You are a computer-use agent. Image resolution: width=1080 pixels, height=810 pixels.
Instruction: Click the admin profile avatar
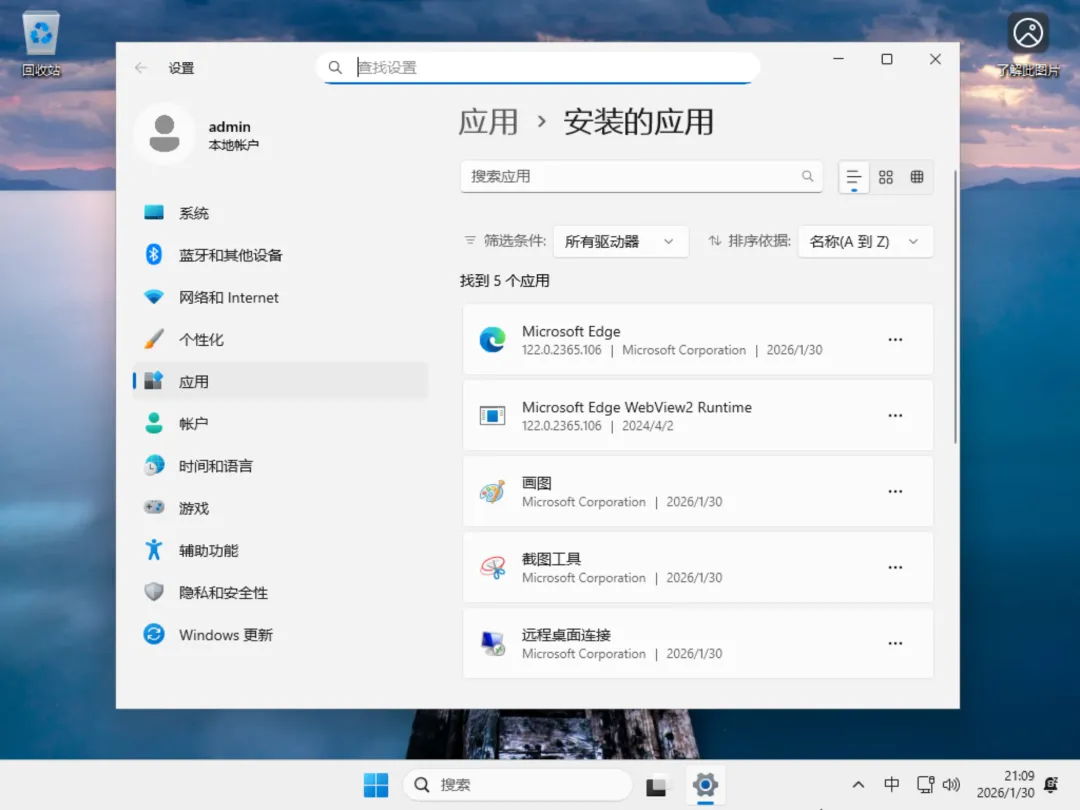pos(165,134)
